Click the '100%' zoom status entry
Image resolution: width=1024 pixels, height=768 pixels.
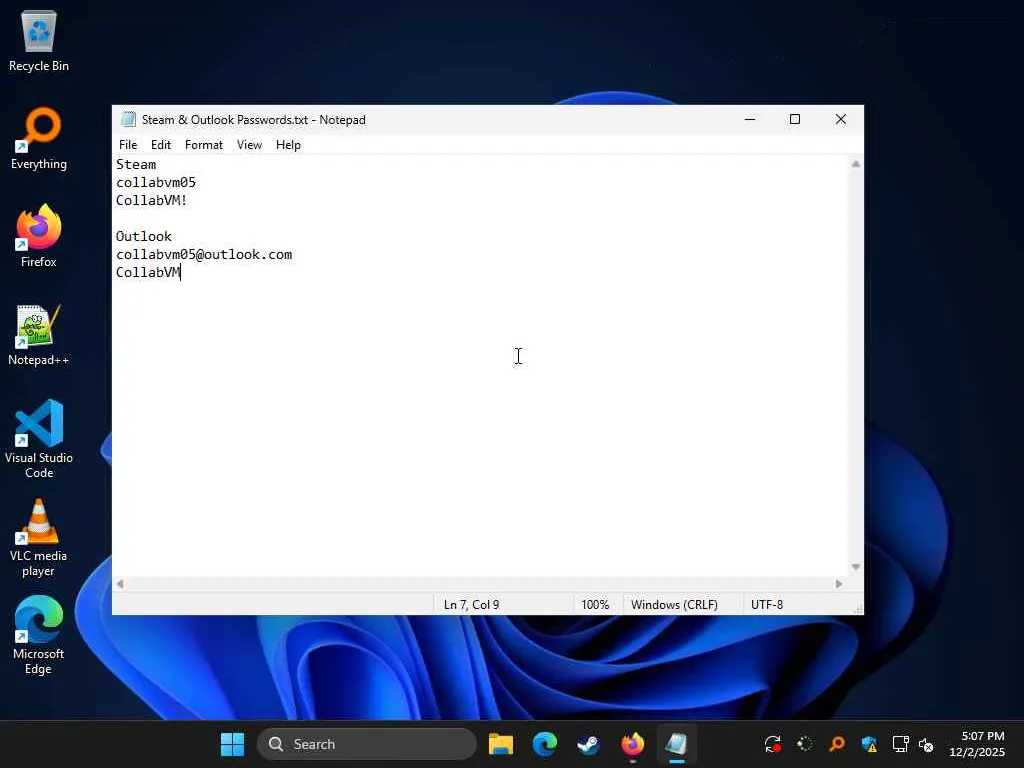595,605
